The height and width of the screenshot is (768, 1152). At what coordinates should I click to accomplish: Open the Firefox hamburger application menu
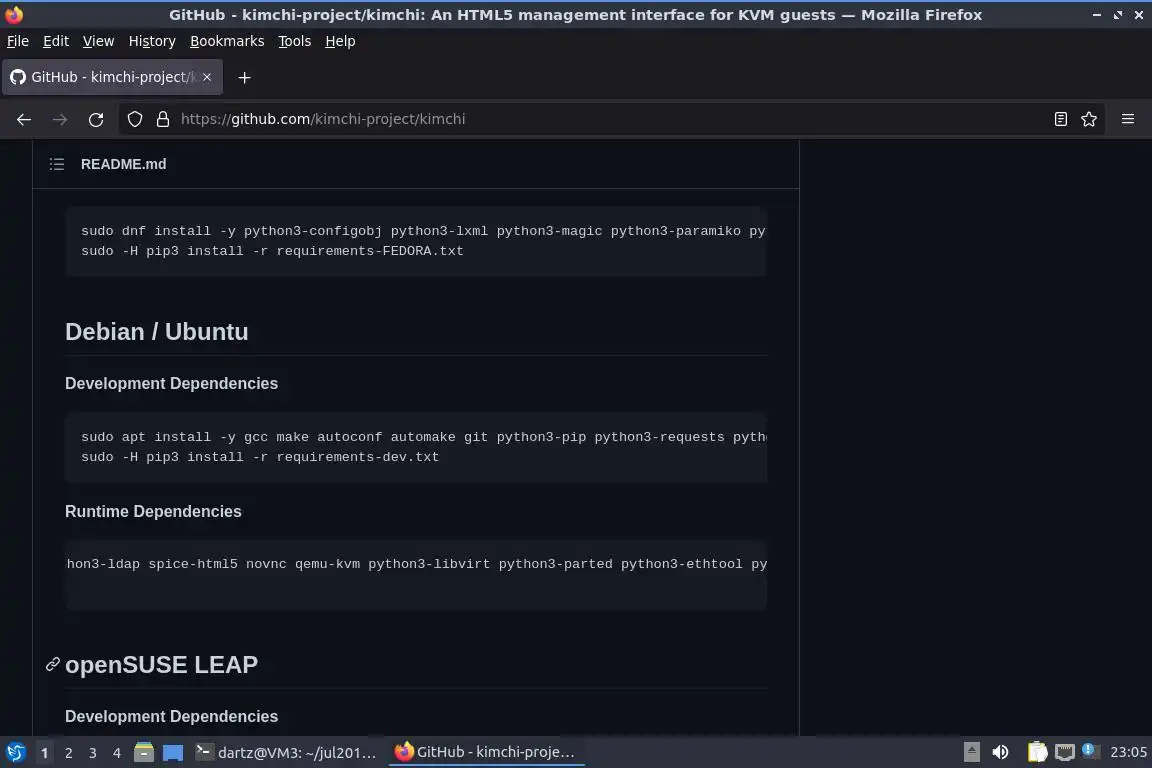tap(1128, 119)
